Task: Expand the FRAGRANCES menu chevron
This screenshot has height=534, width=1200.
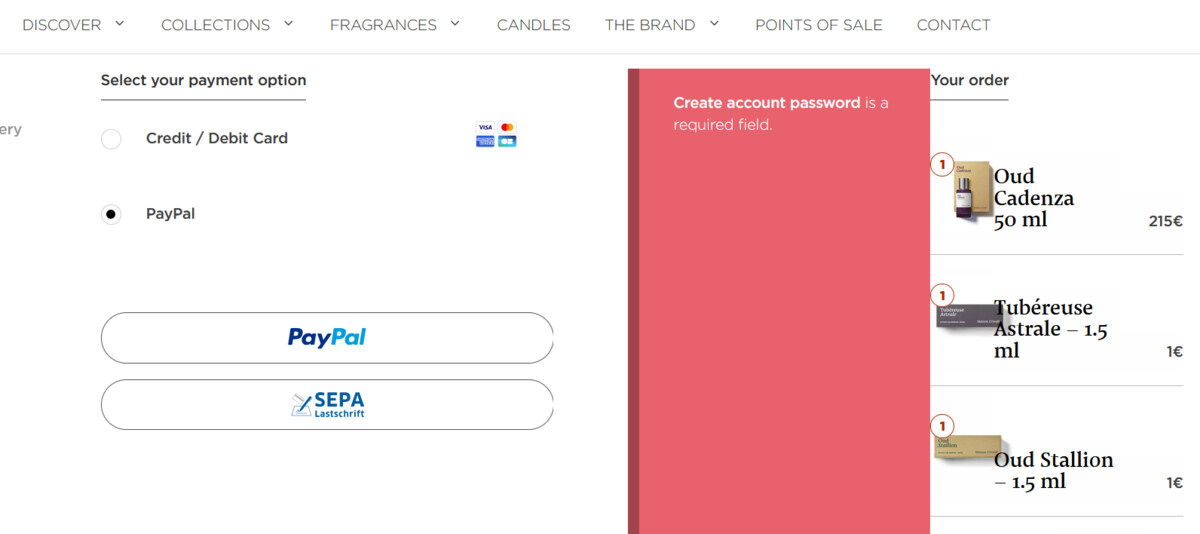Action: point(455,23)
